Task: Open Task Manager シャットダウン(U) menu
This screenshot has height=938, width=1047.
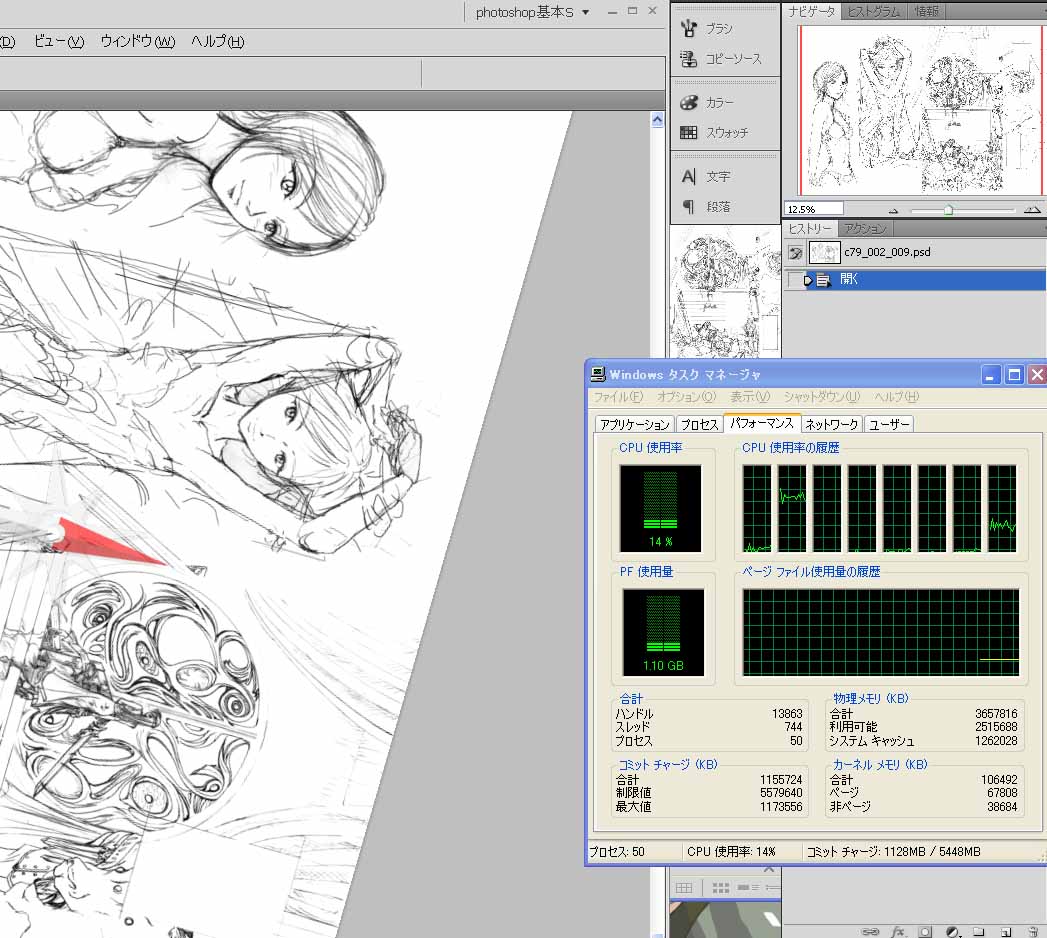Action: [x=822, y=397]
